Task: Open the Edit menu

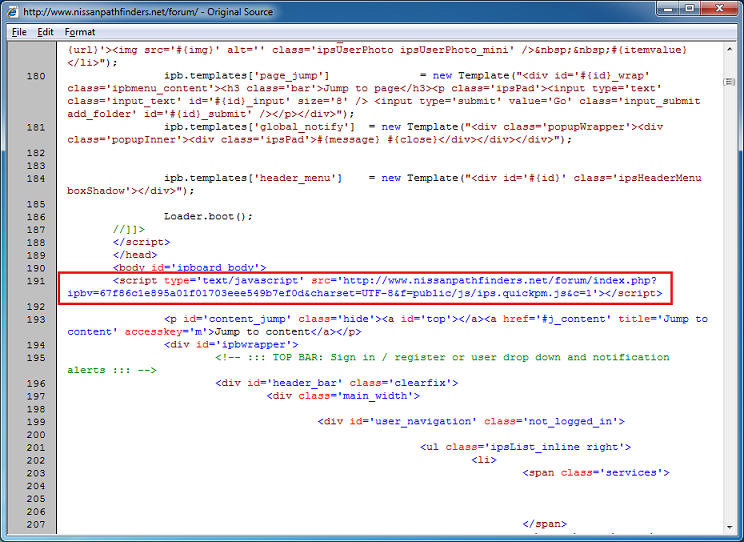Action: pos(45,32)
